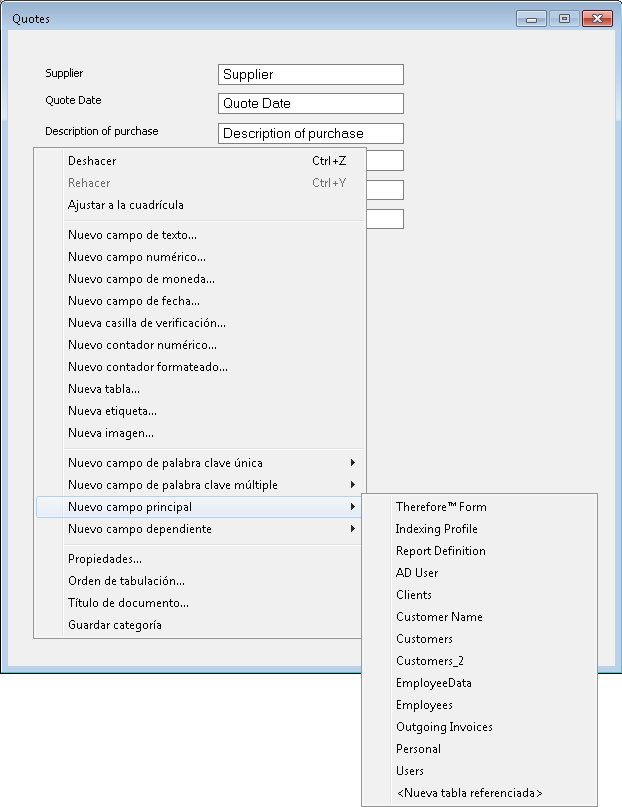Select the Customers_2 entry

479,661
